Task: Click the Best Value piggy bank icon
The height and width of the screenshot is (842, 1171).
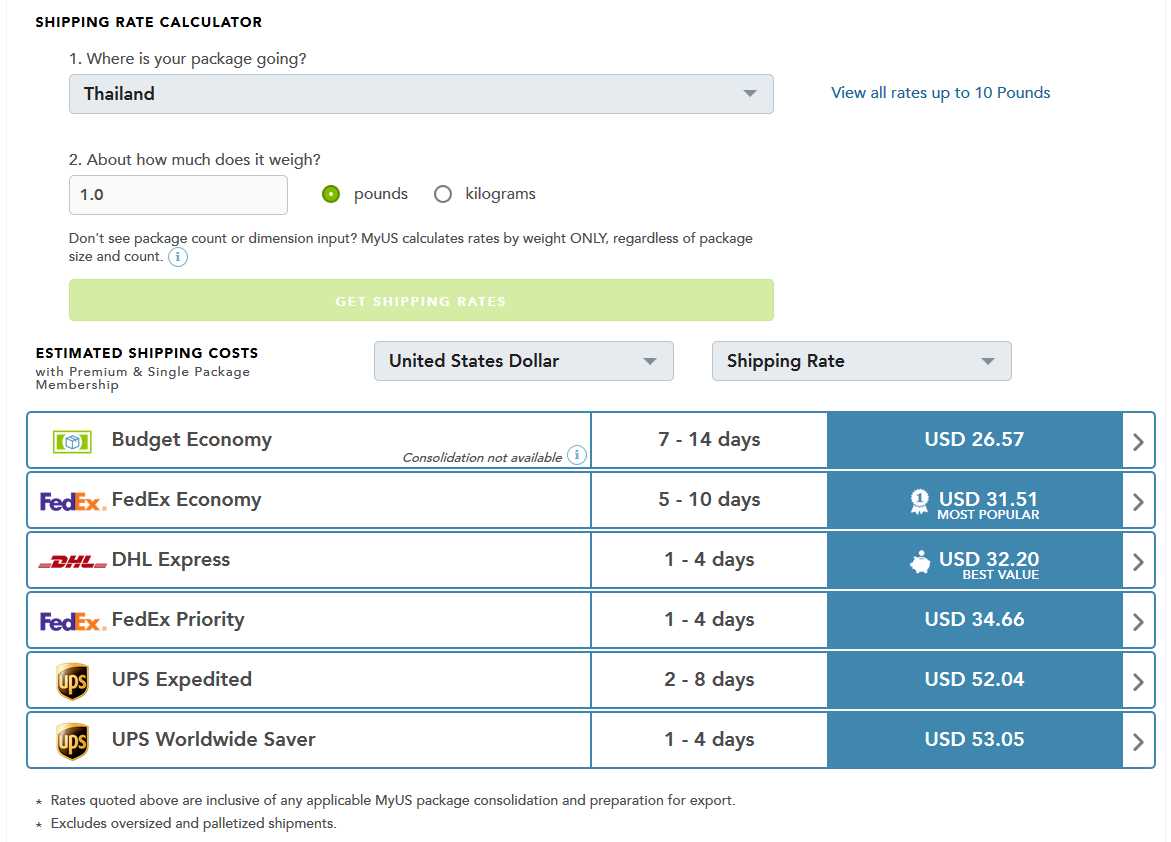Action: 920,562
